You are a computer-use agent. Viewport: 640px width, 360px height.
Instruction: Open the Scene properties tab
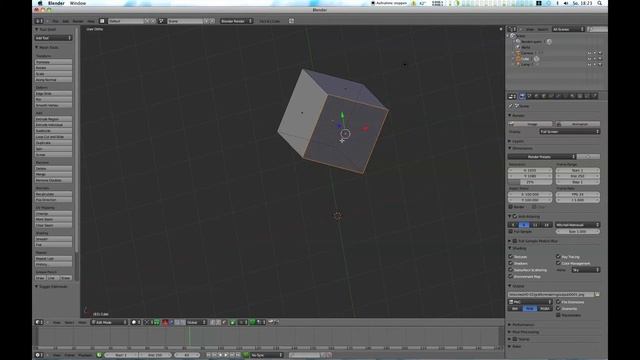pos(529,96)
